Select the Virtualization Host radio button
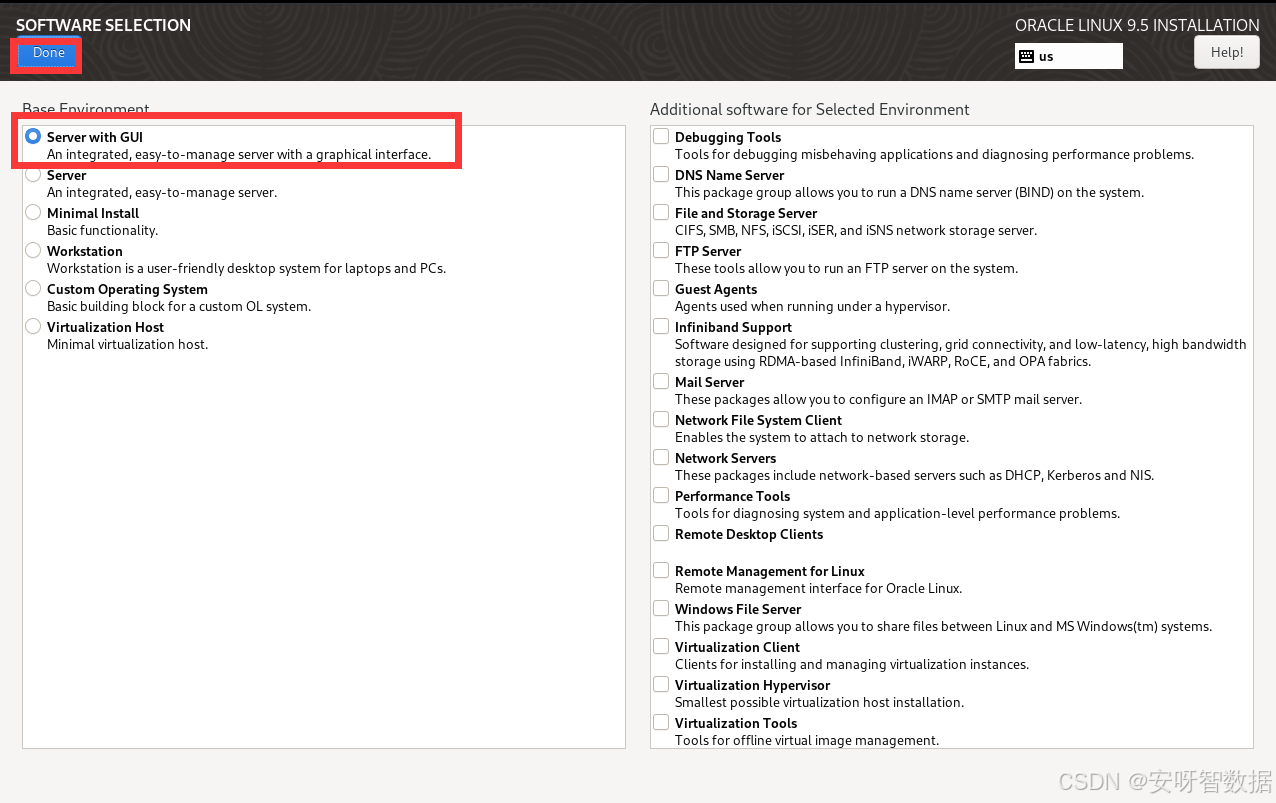 33,327
